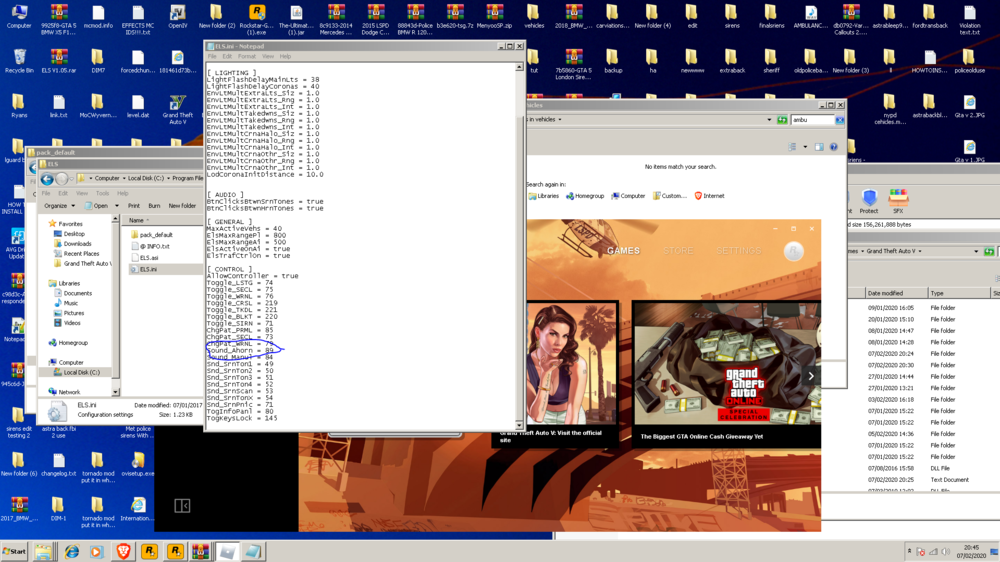
Task: Click the Print button in ELS explorer
Action: (x=133, y=206)
